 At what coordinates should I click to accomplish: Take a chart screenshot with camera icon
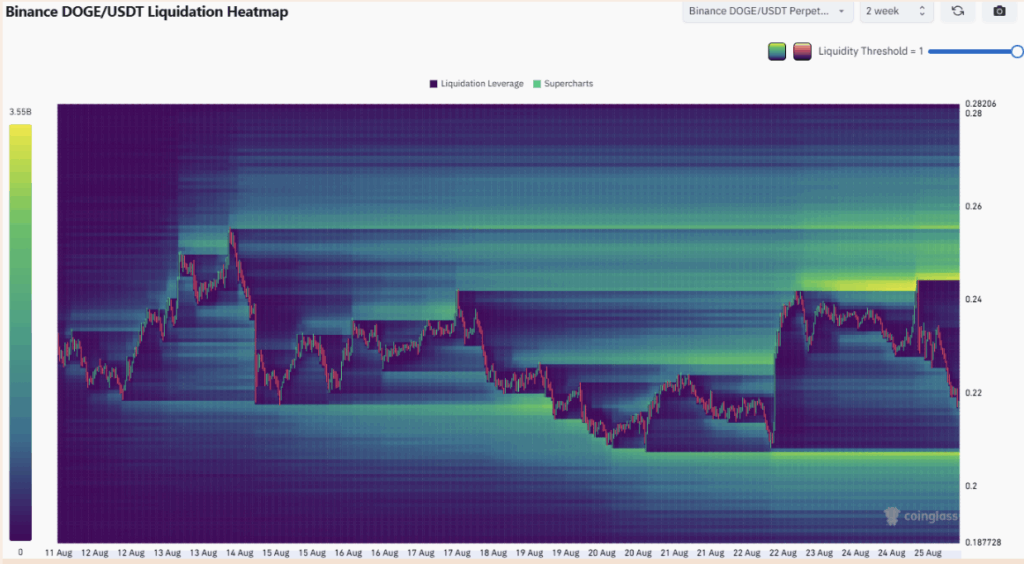999,11
